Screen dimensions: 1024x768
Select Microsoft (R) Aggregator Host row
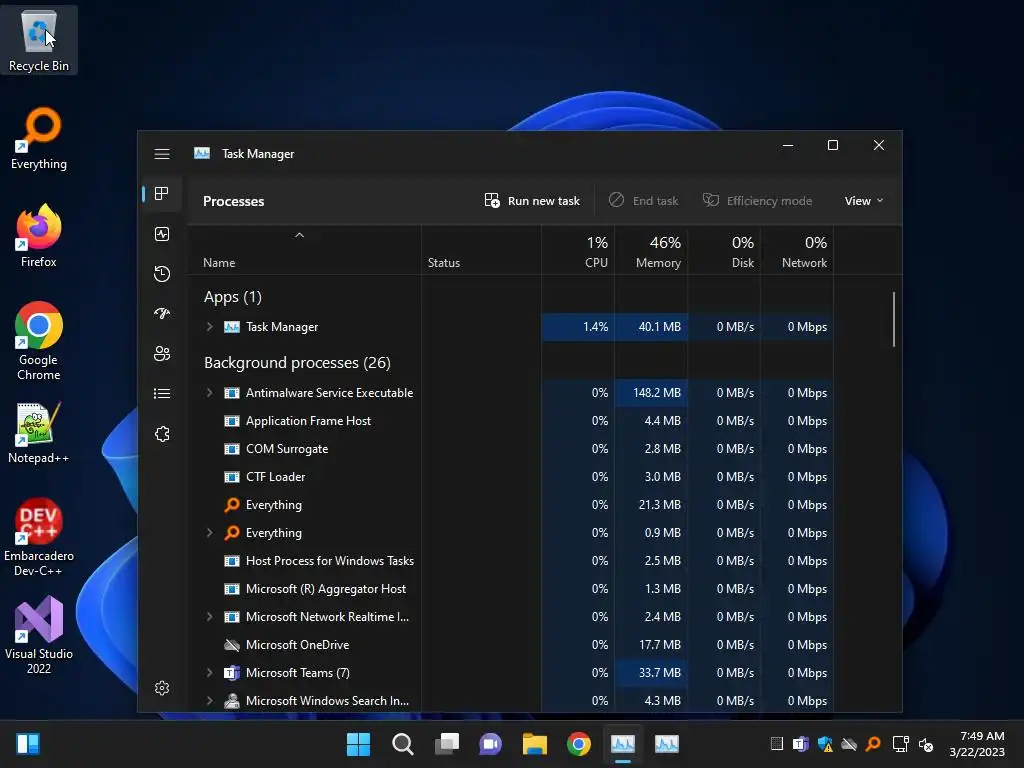tap(510, 589)
